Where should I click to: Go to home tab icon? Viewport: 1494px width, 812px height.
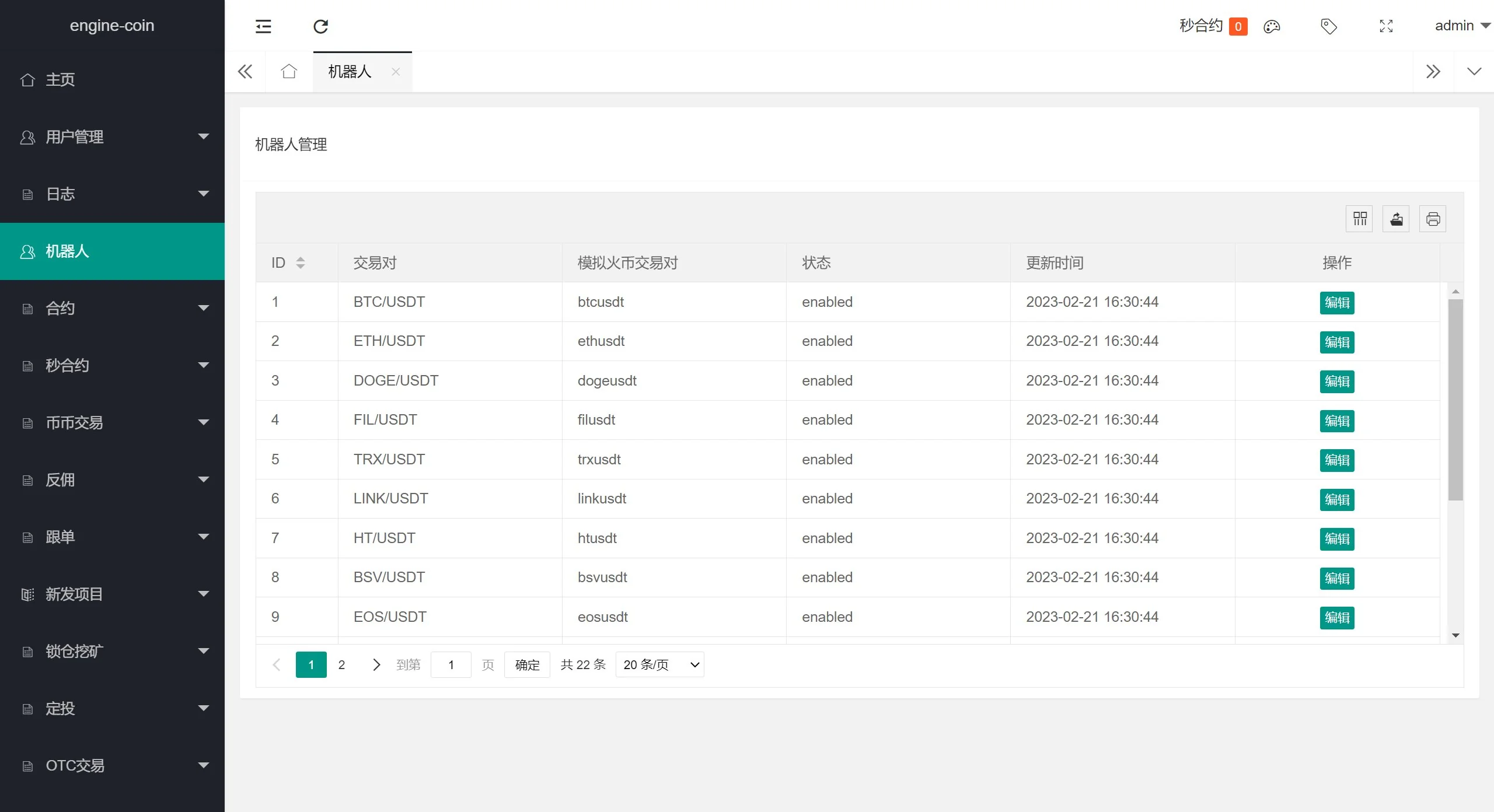(289, 71)
